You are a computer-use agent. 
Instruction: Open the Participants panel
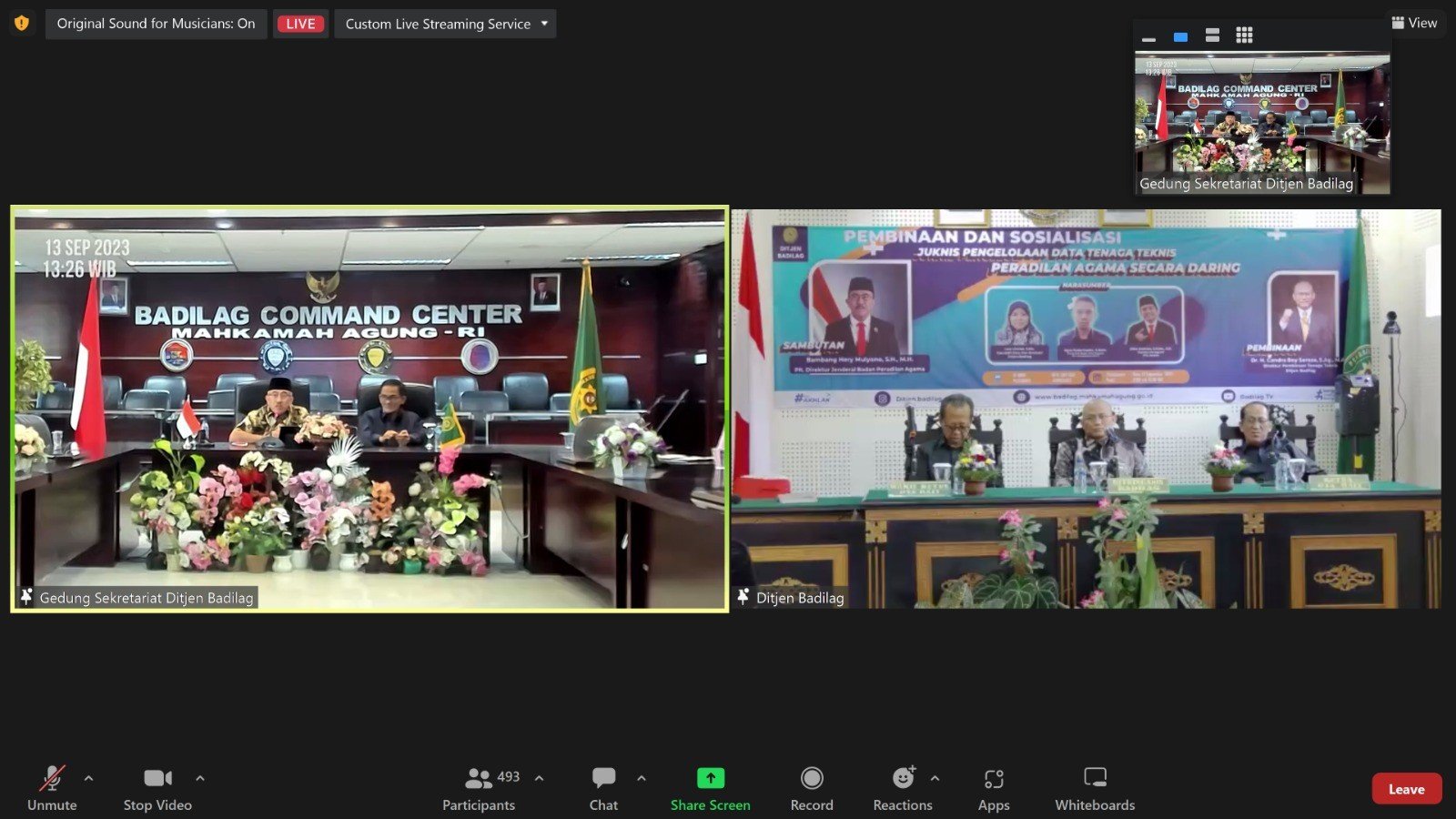(479, 788)
